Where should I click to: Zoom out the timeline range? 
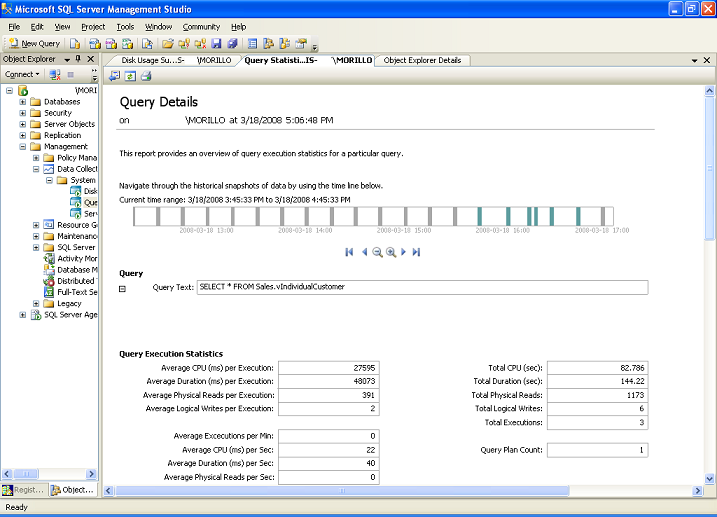(377, 252)
